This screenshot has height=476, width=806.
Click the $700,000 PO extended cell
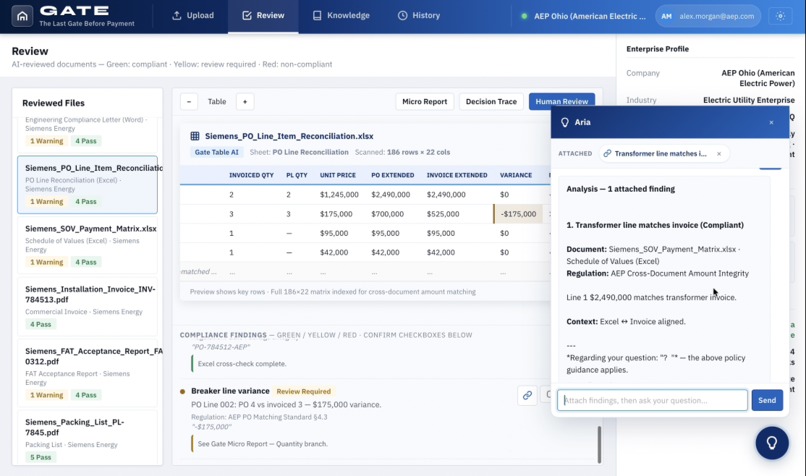[x=386, y=214]
